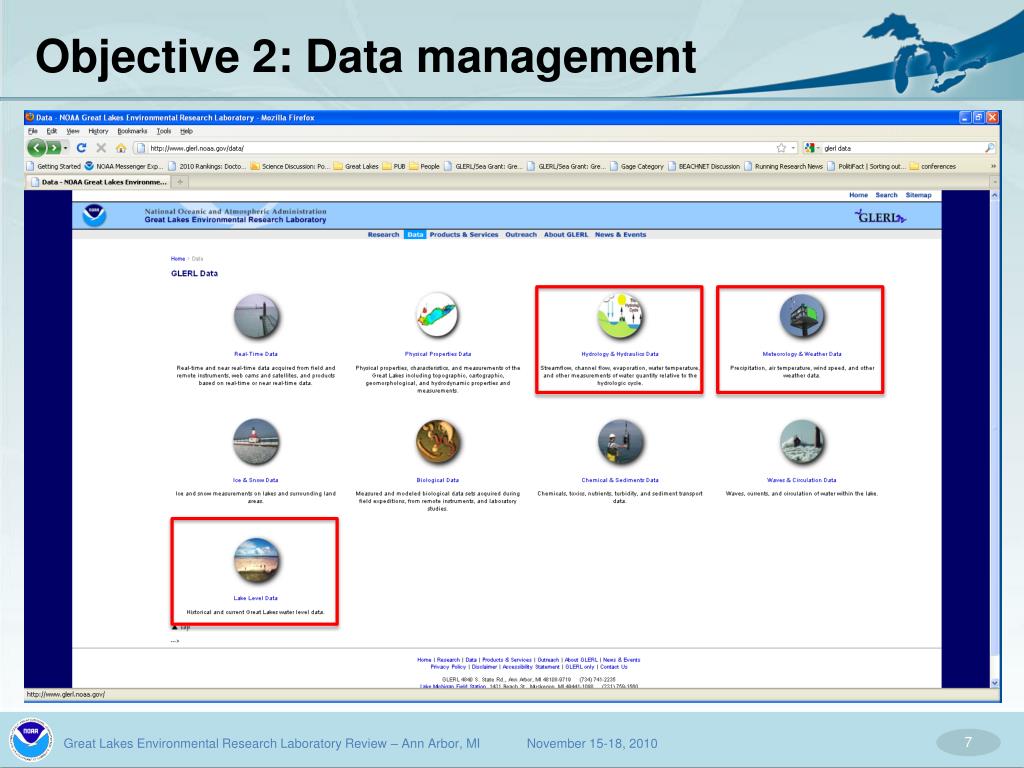Open the History menu
Image resolution: width=1024 pixels, height=768 pixels.
click(98, 131)
